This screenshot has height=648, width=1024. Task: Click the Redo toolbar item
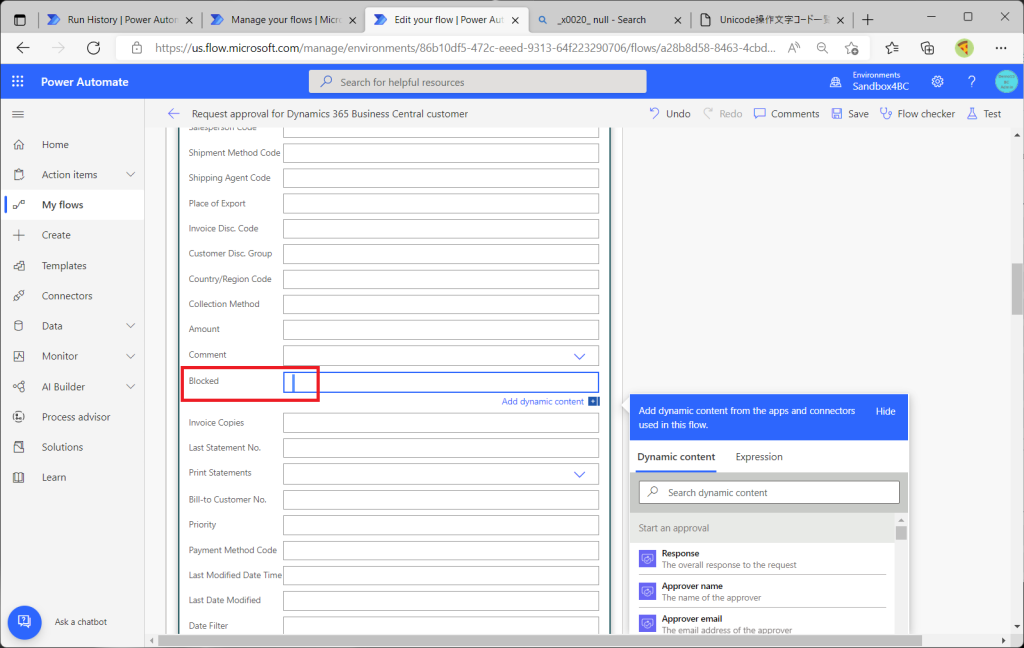pyautogui.click(x=722, y=114)
